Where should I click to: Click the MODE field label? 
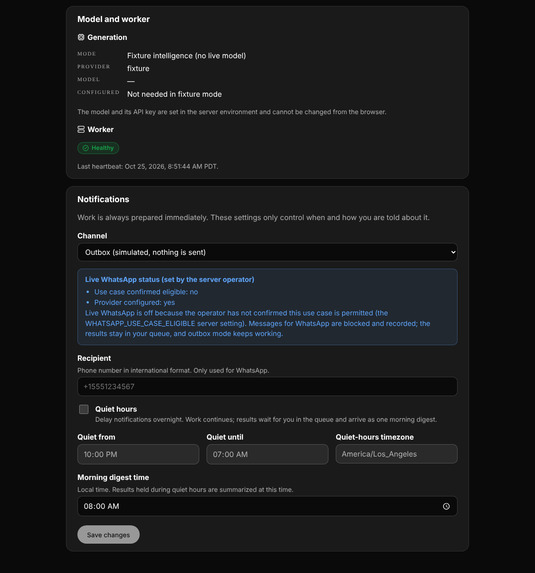click(x=87, y=54)
